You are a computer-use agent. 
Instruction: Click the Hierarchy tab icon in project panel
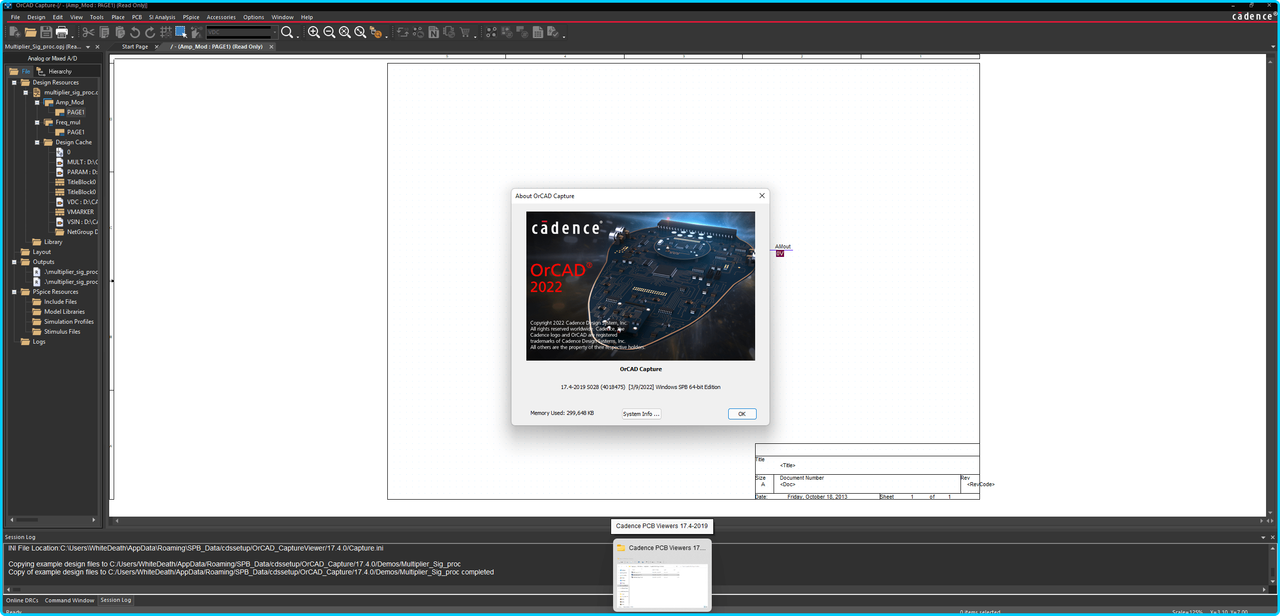click(x=40, y=71)
